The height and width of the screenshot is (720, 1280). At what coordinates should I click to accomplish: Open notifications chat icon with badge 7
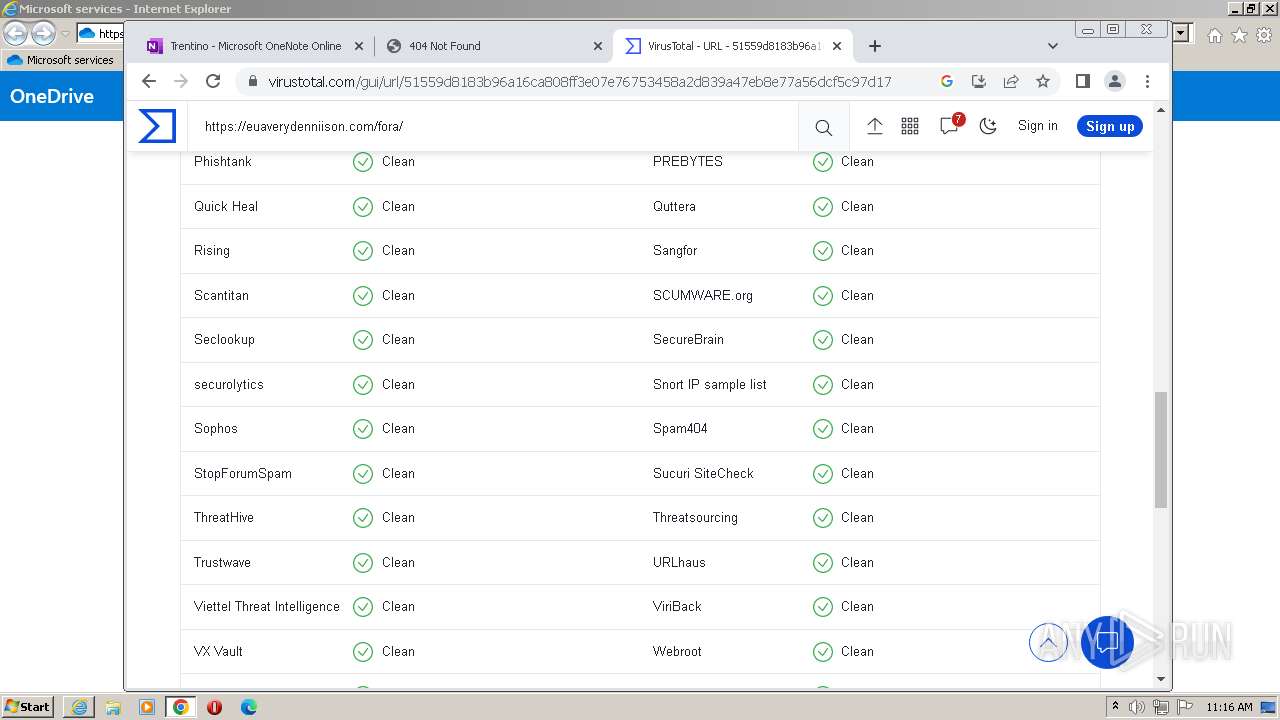pos(949,125)
